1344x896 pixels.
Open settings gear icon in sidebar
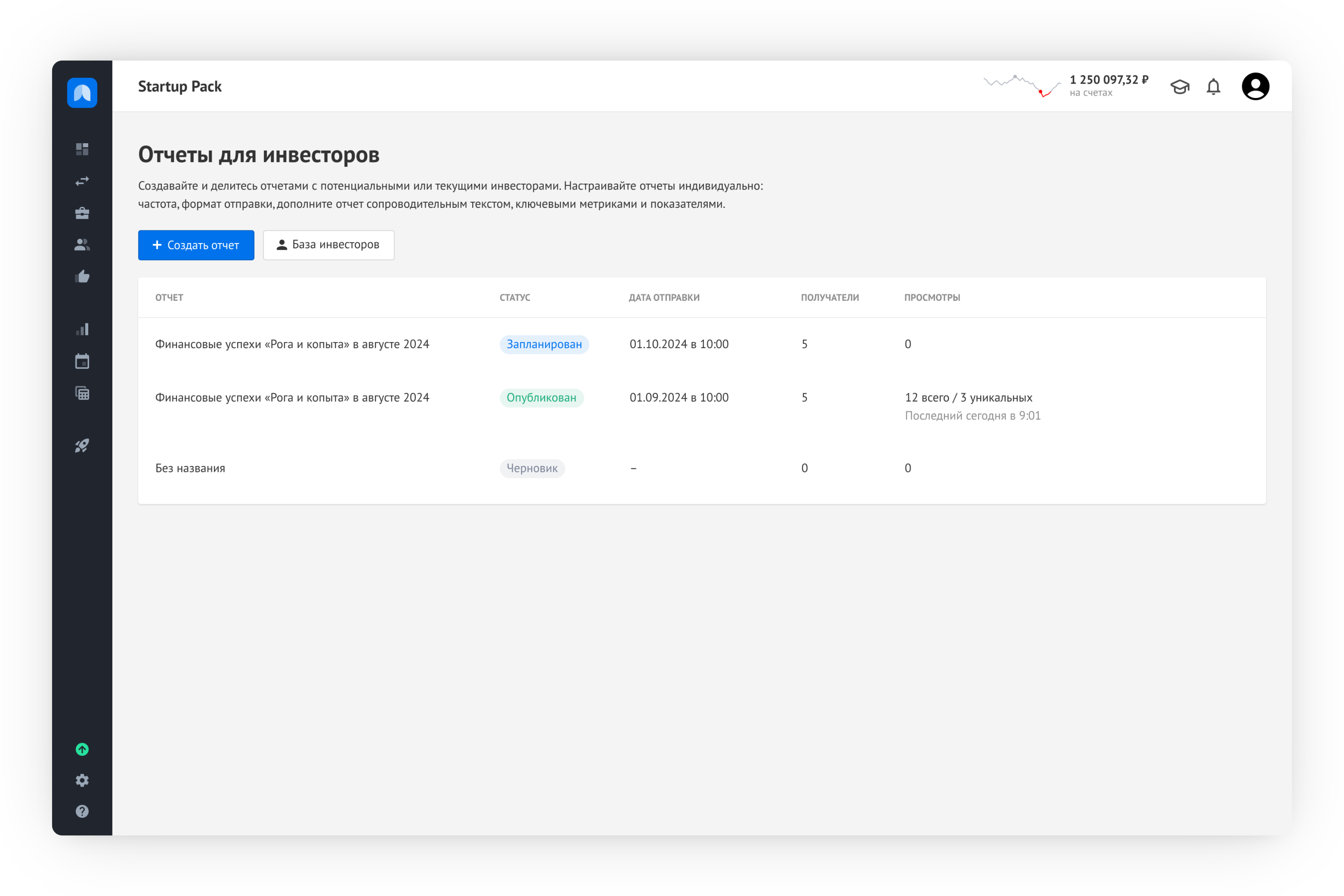pos(82,780)
